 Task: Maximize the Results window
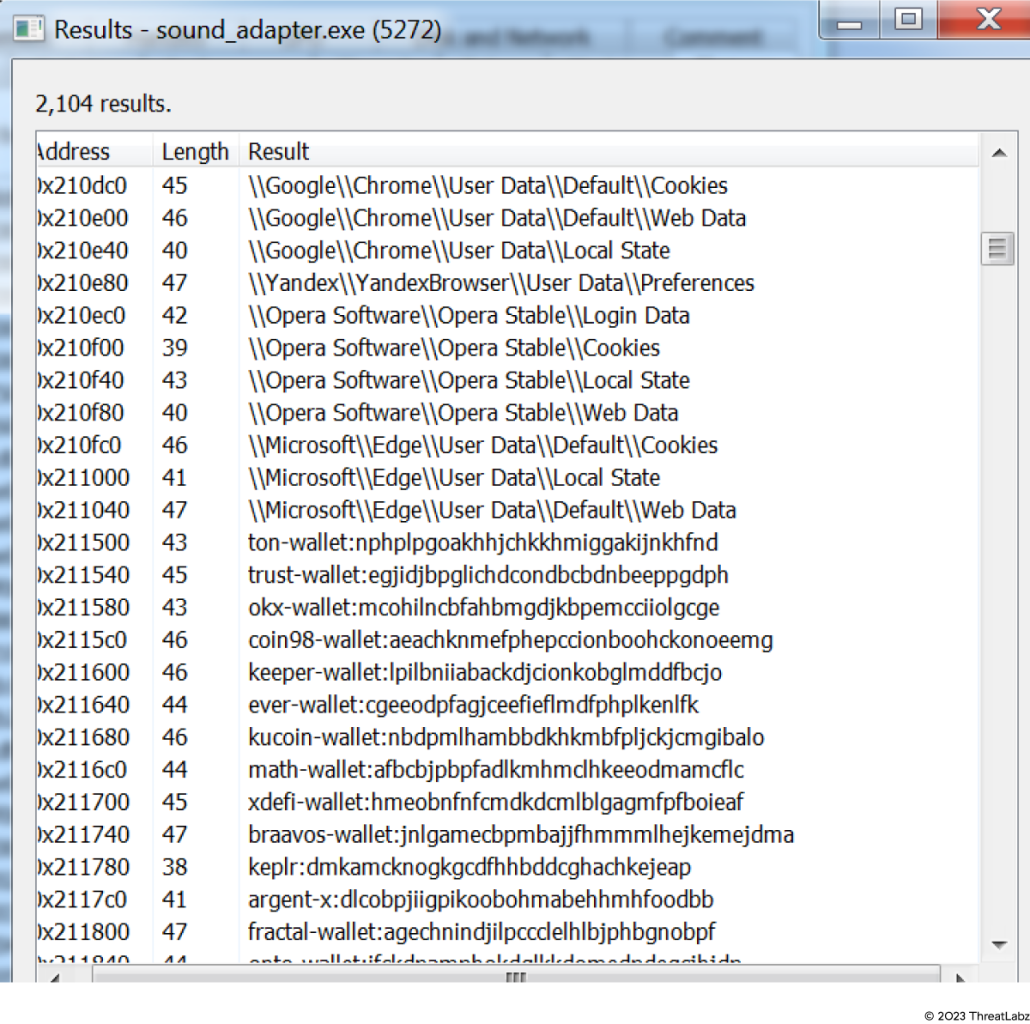coord(908,19)
